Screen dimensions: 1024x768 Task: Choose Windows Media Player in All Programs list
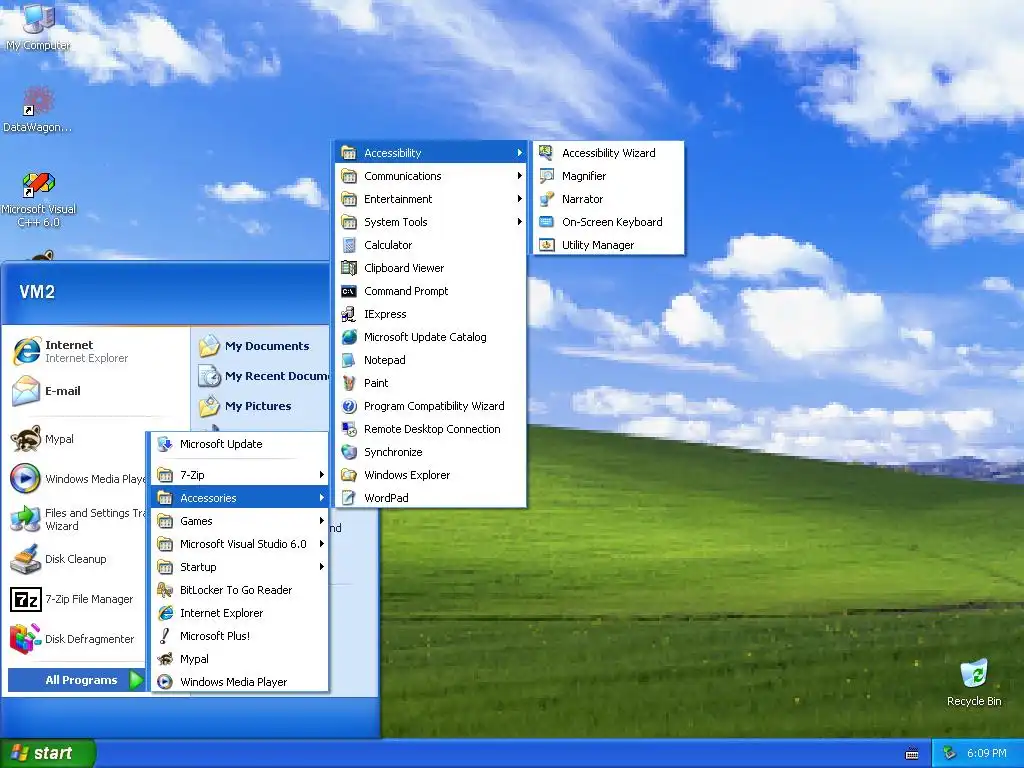pyautogui.click(x=240, y=682)
